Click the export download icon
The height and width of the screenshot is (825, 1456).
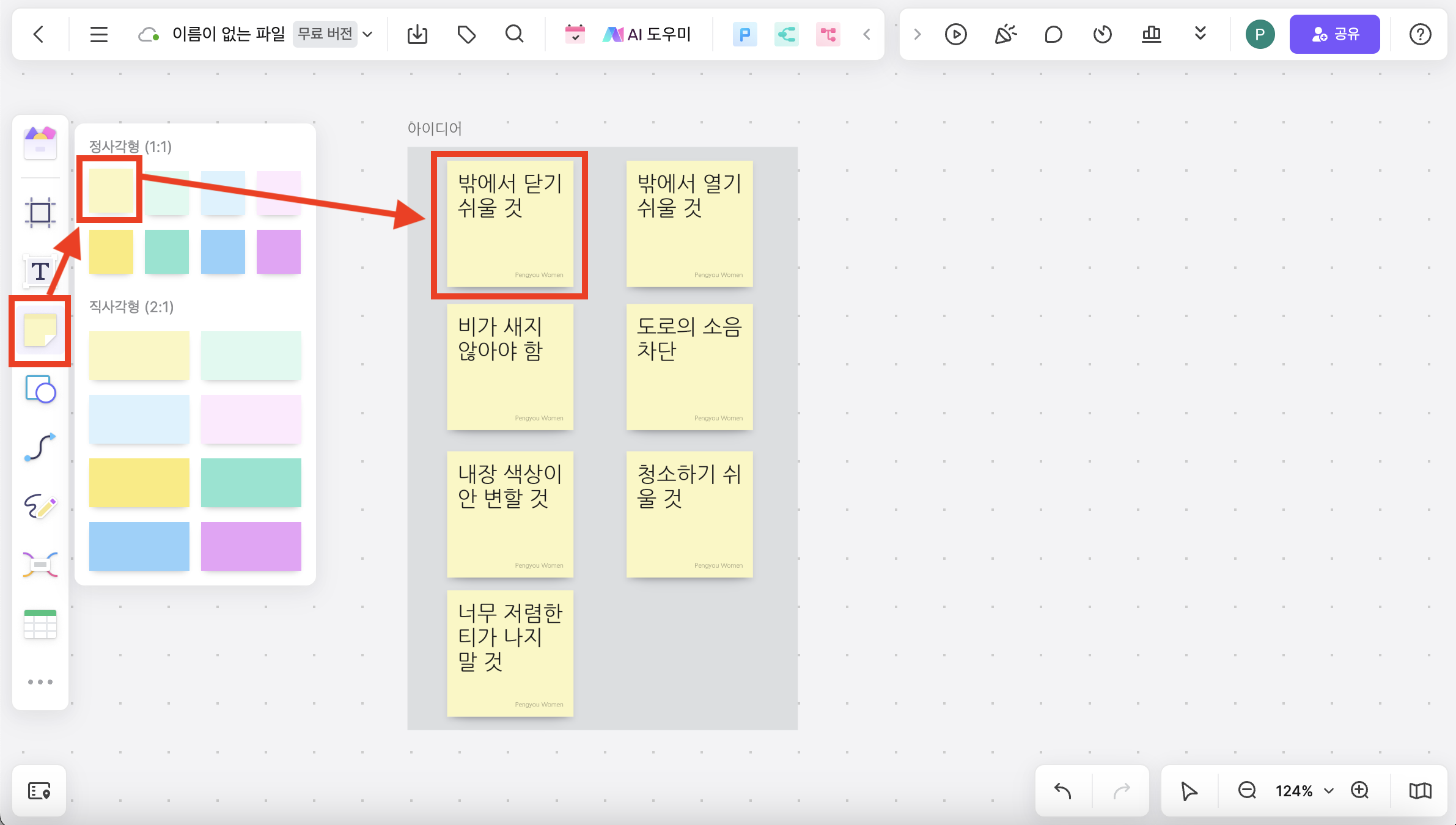(417, 34)
